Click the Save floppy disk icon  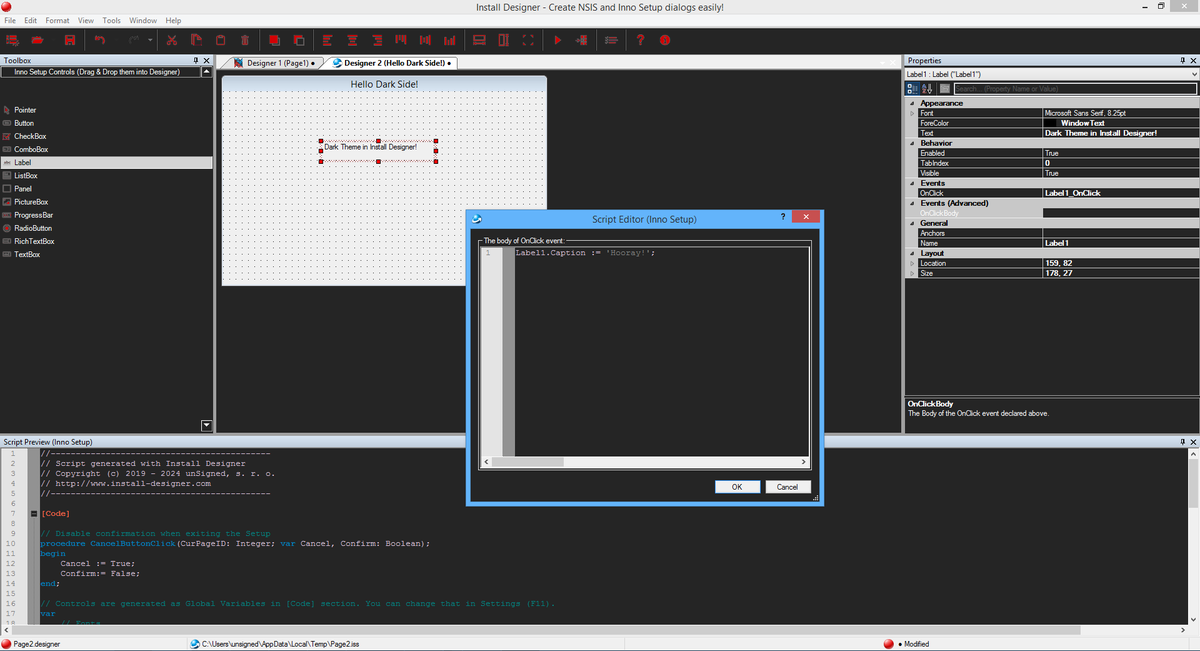coord(70,40)
